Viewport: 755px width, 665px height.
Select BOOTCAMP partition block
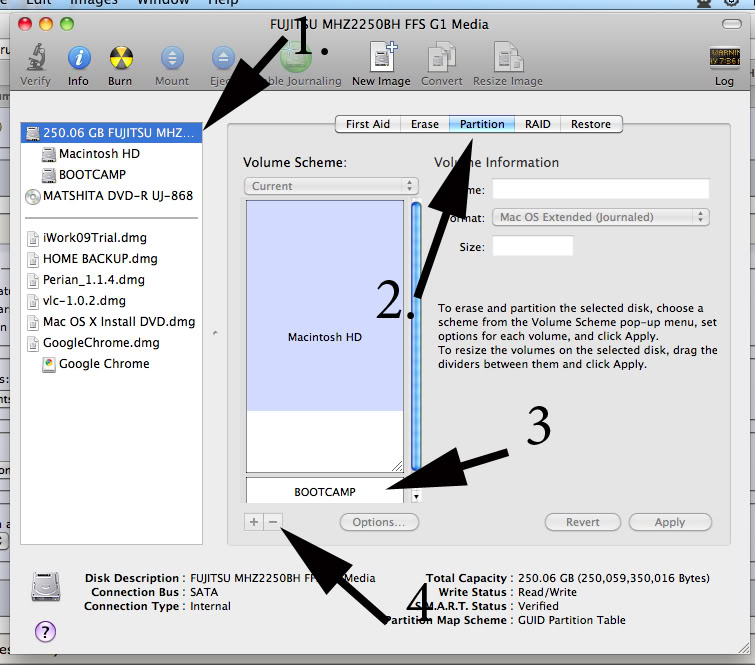point(325,491)
